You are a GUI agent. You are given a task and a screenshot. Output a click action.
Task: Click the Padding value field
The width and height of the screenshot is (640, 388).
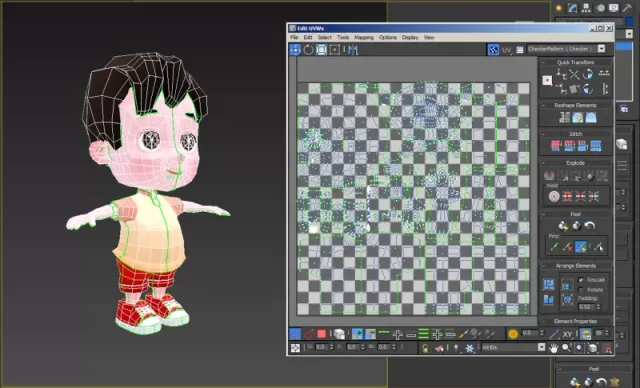coord(586,307)
